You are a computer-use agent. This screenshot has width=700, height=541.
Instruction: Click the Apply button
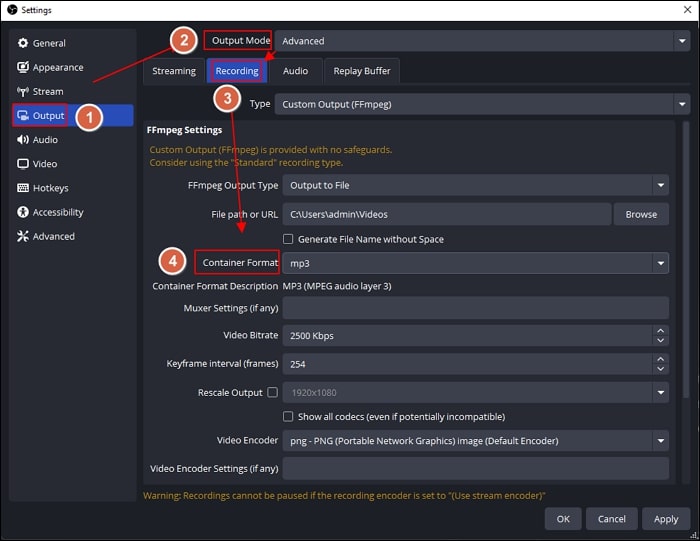(666, 519)
